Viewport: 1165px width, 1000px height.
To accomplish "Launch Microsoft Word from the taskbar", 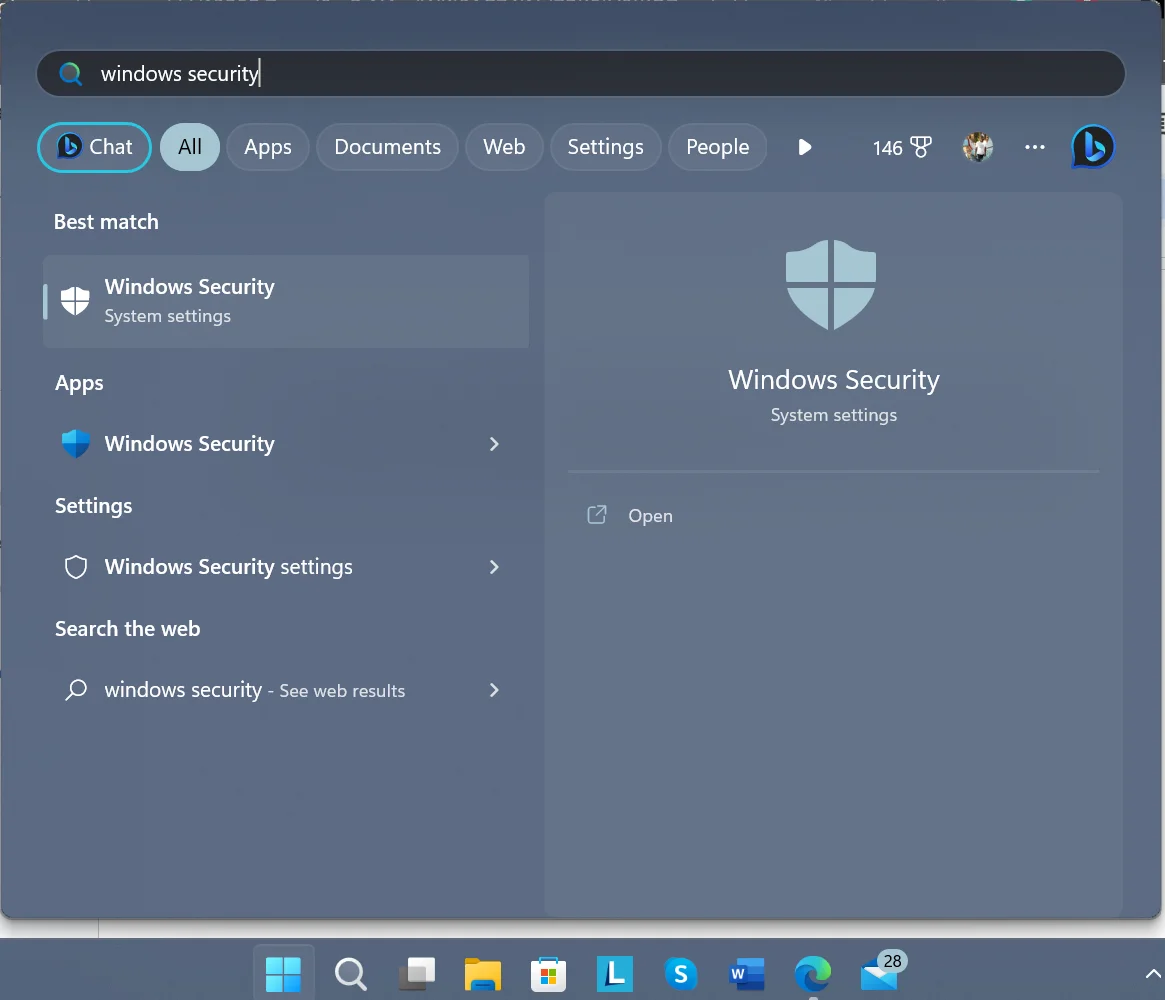I will click(x=746, y=973).
